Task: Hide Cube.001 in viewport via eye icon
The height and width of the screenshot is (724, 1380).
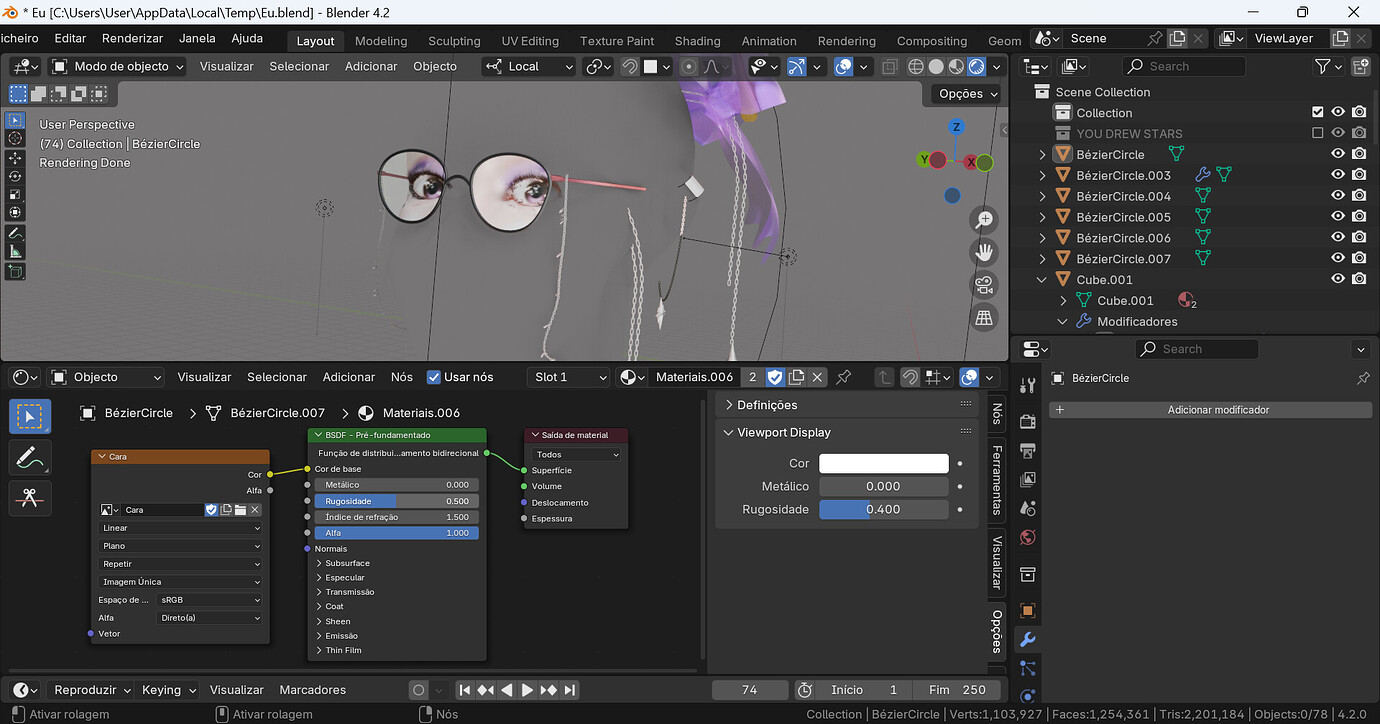Action: point(1338,279)
